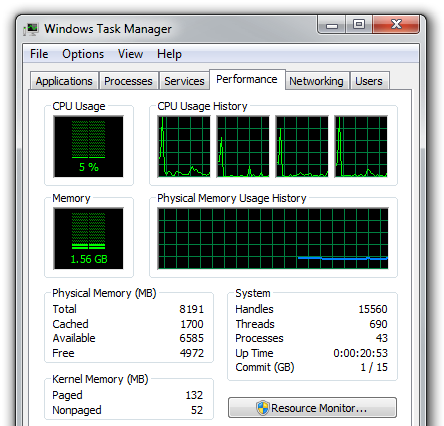Open the Help menu
Screen dimensions: 444x426
click(x=169, y=54)
